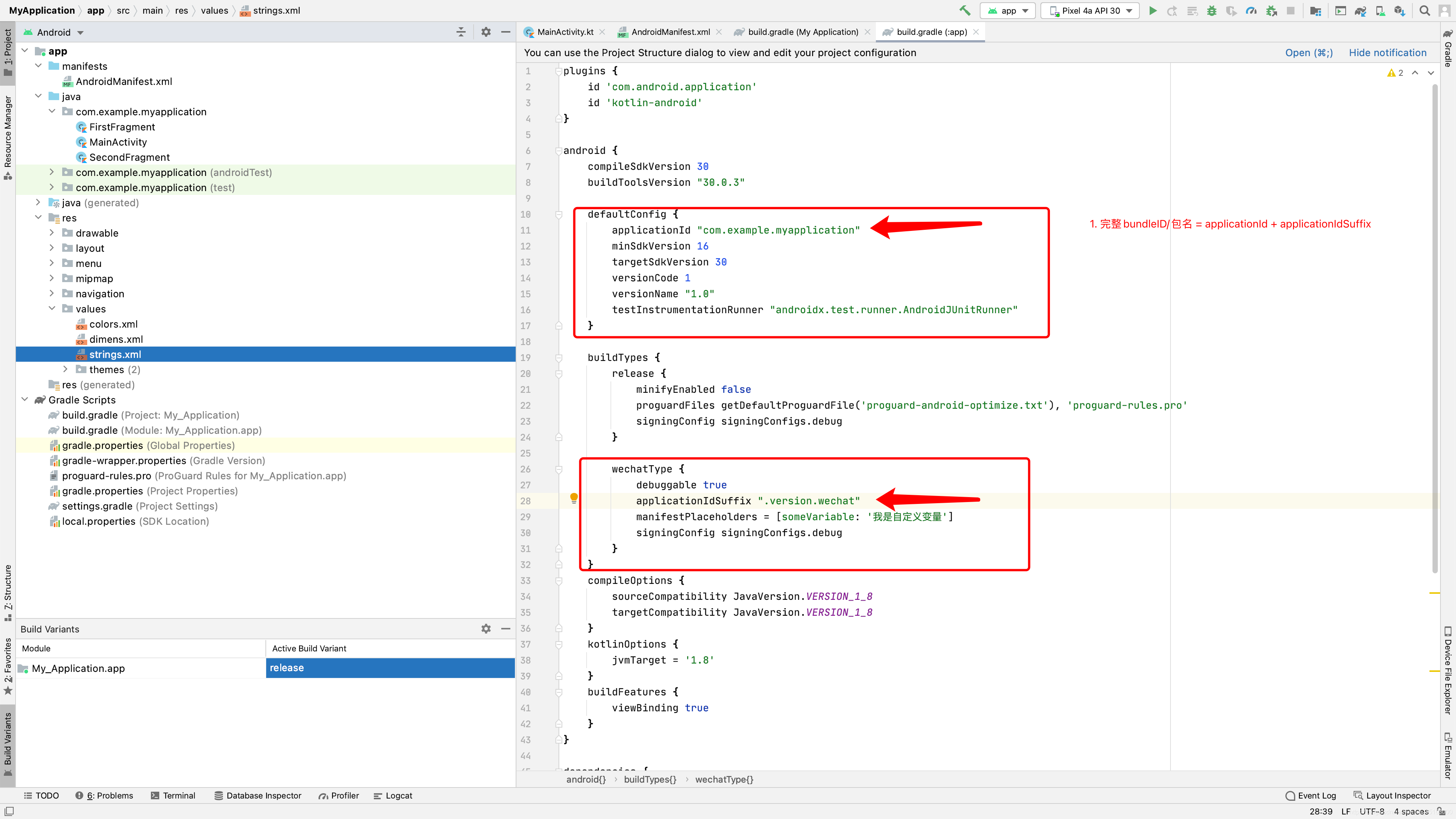Click Attach Debugger to Android Process icon
This screenshot has width=1456, height=819.
(x=1271, y=11)
